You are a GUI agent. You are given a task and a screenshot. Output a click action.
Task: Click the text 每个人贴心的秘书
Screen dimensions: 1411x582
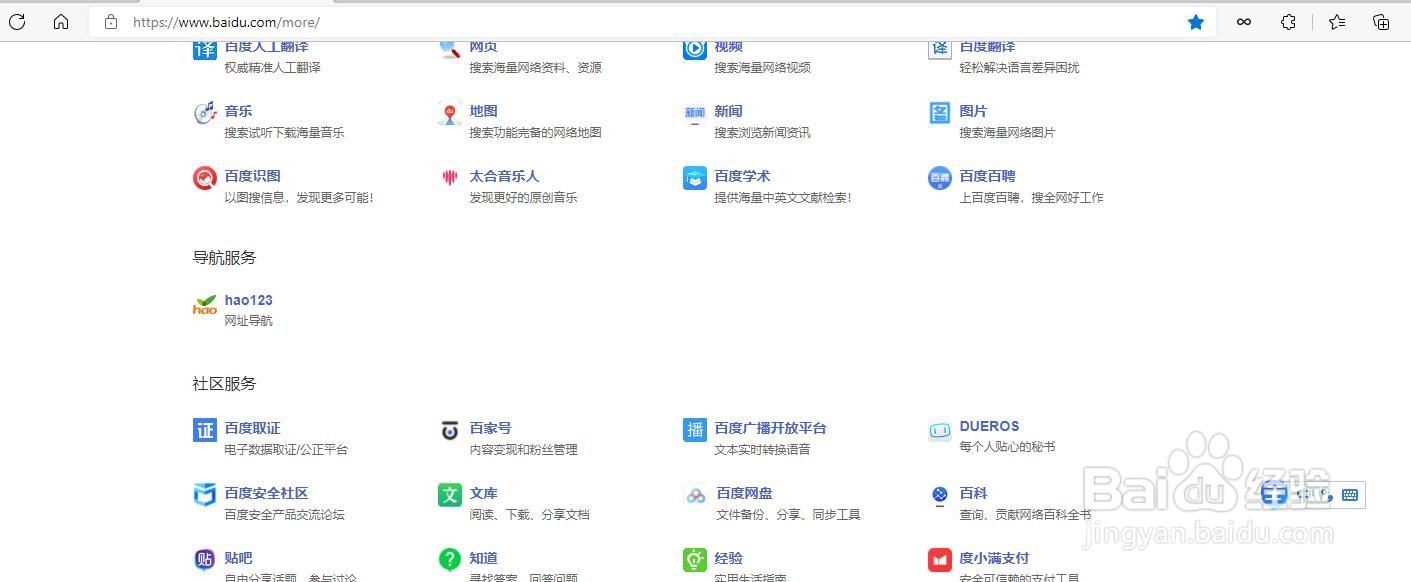tap(1007, 447)
